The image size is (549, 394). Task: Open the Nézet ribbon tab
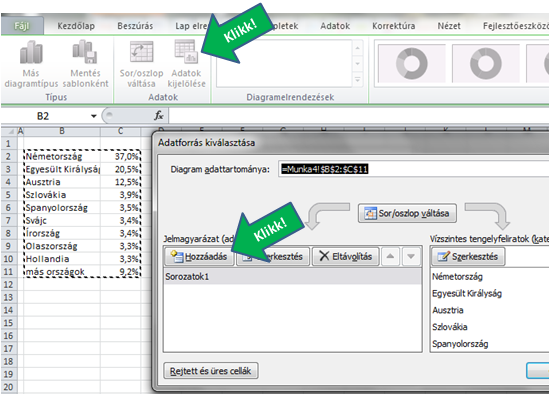[x=449, y=26]
